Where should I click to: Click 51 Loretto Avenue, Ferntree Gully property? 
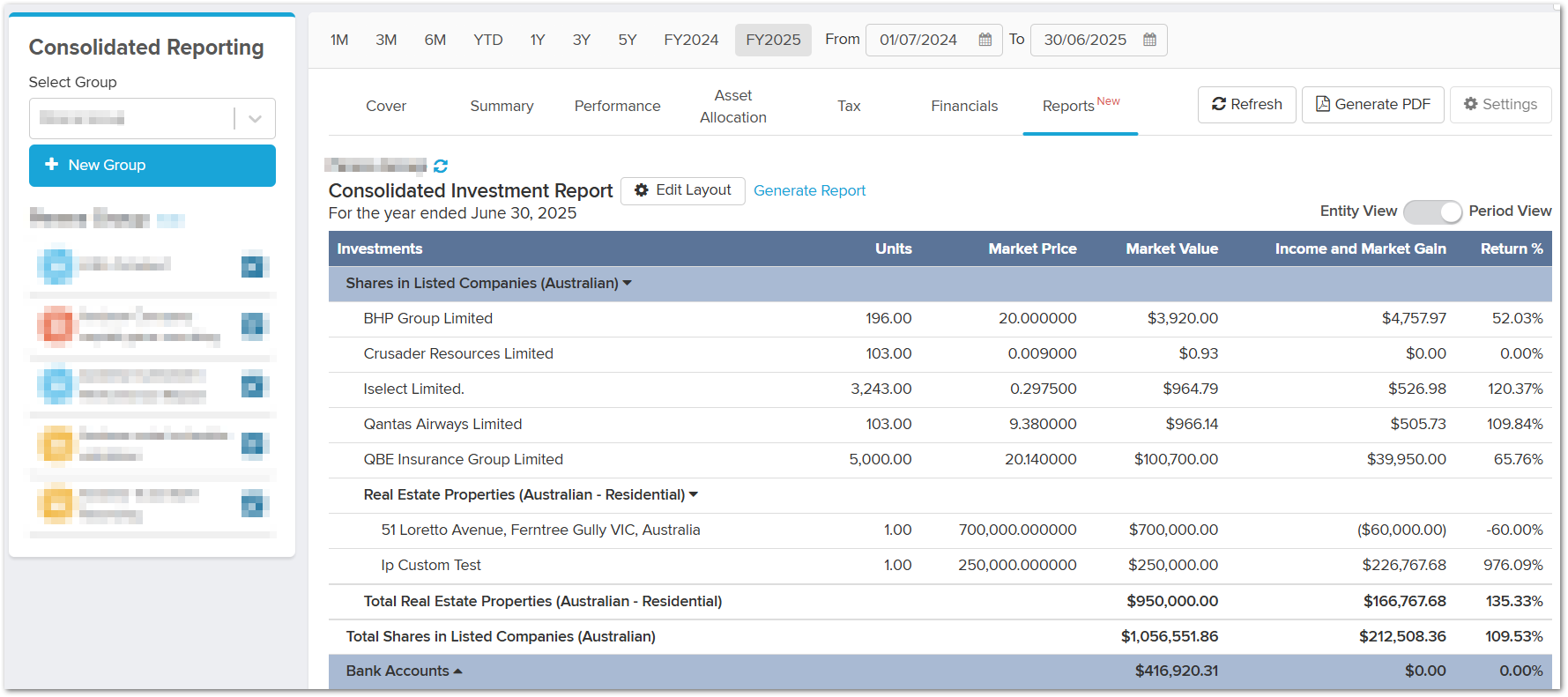tap(540, 530)
